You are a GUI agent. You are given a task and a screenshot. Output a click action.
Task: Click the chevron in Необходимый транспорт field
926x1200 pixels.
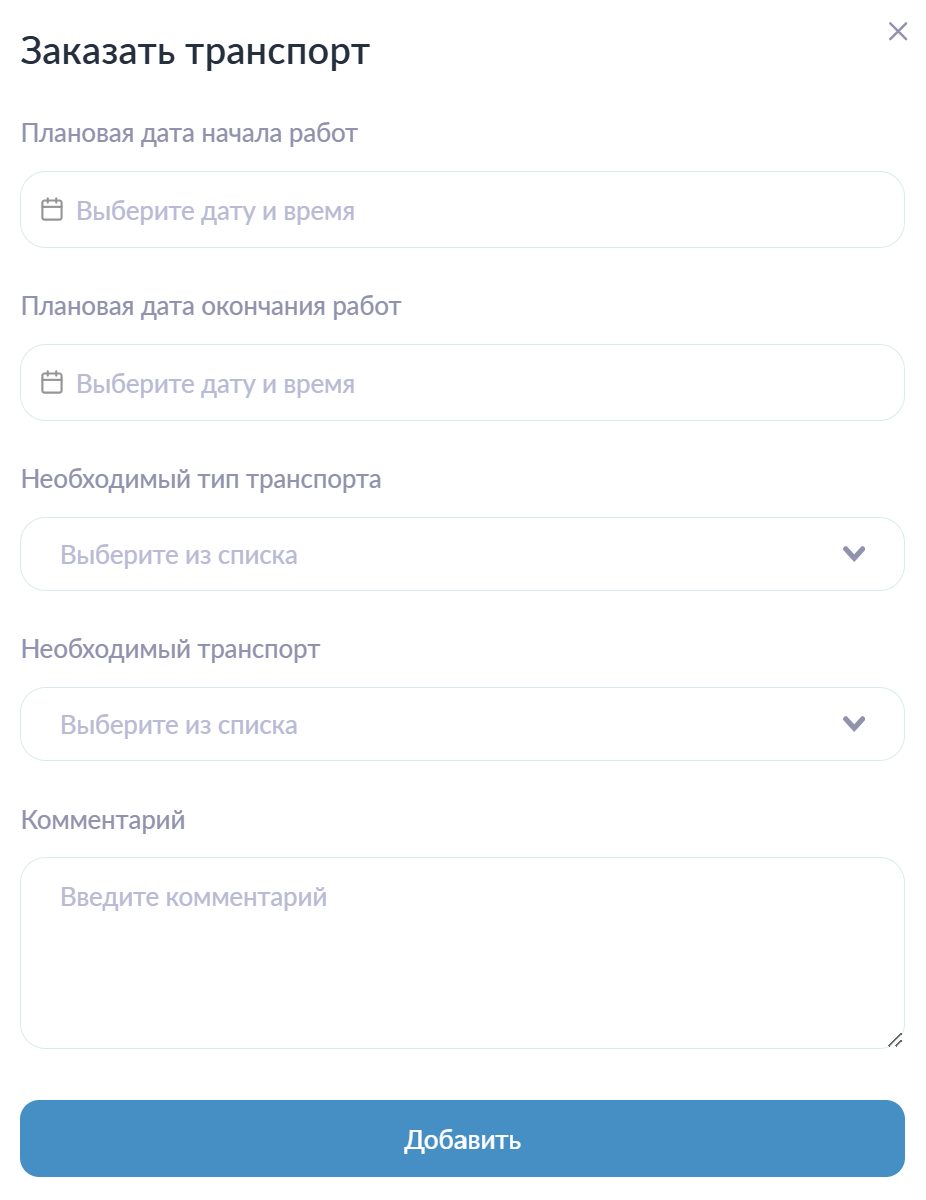pos(853,723)
